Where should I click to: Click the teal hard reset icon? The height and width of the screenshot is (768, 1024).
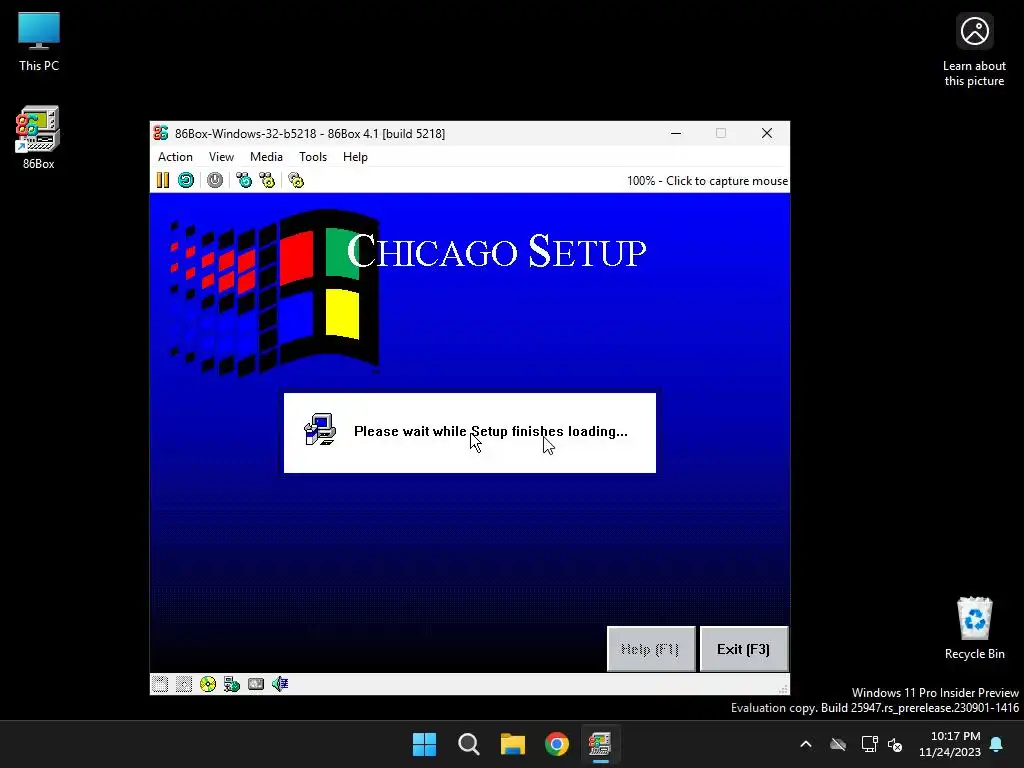coord(186,180)
